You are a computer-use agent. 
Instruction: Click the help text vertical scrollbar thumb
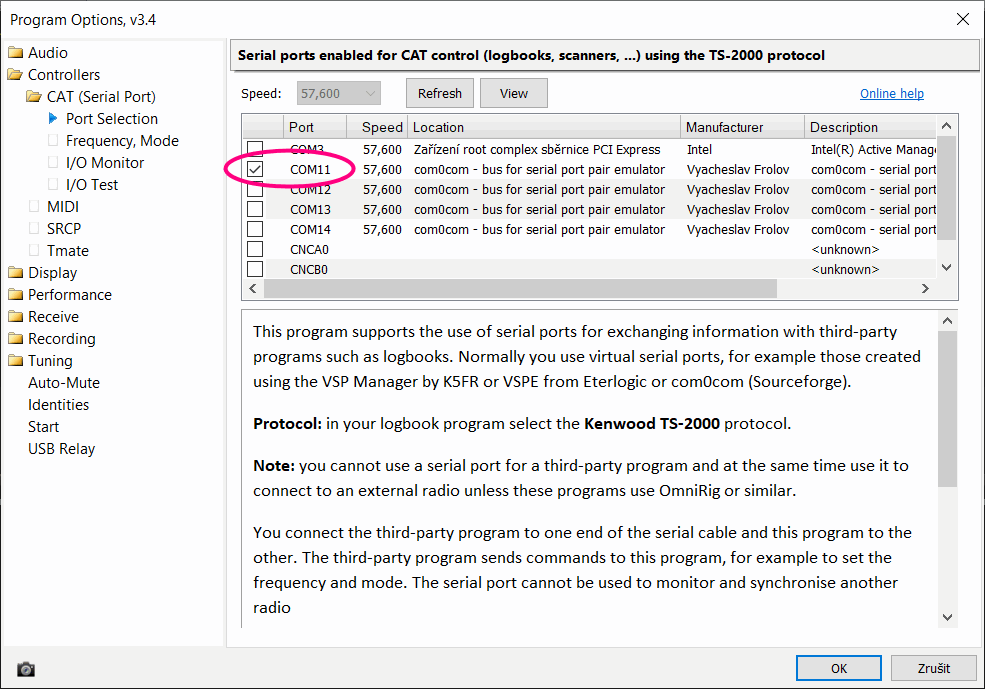(x=947, y=409)
